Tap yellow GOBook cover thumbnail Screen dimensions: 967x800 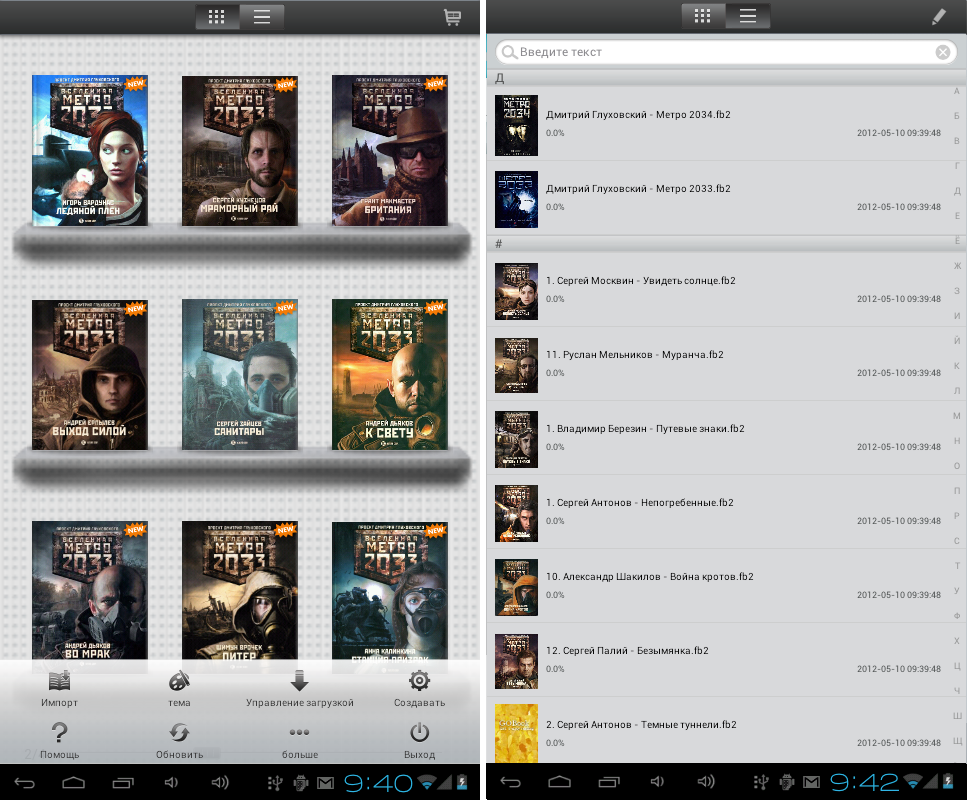point(516,733)
